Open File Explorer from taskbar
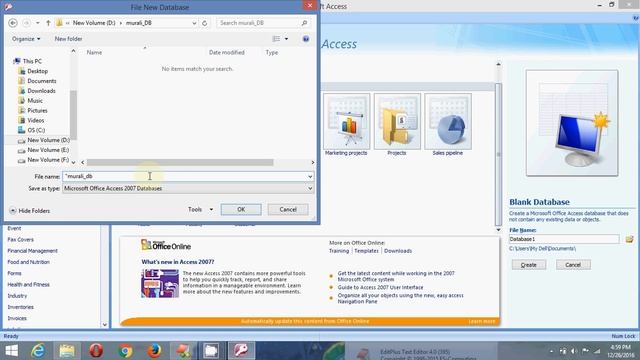The height and width of the screenshot is (360, 640). (x=67, y=351)
